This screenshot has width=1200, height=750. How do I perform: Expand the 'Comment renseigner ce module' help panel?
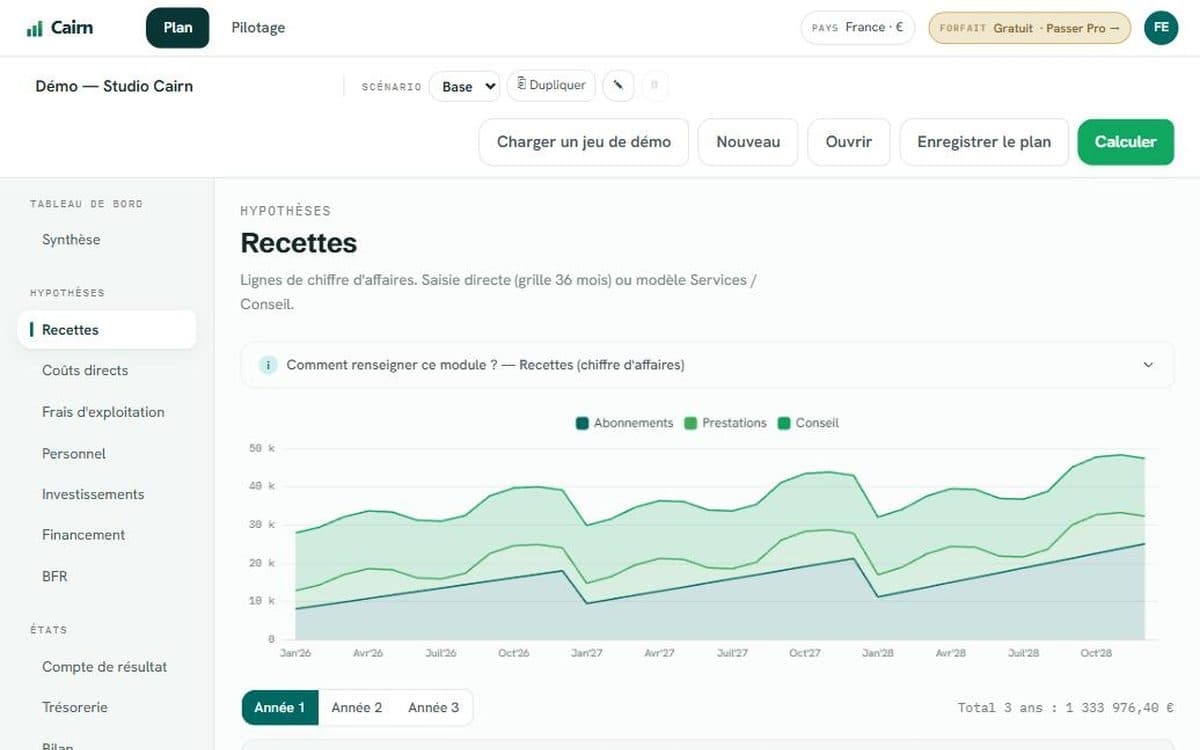pyautogui.click(x=707, y=365)
